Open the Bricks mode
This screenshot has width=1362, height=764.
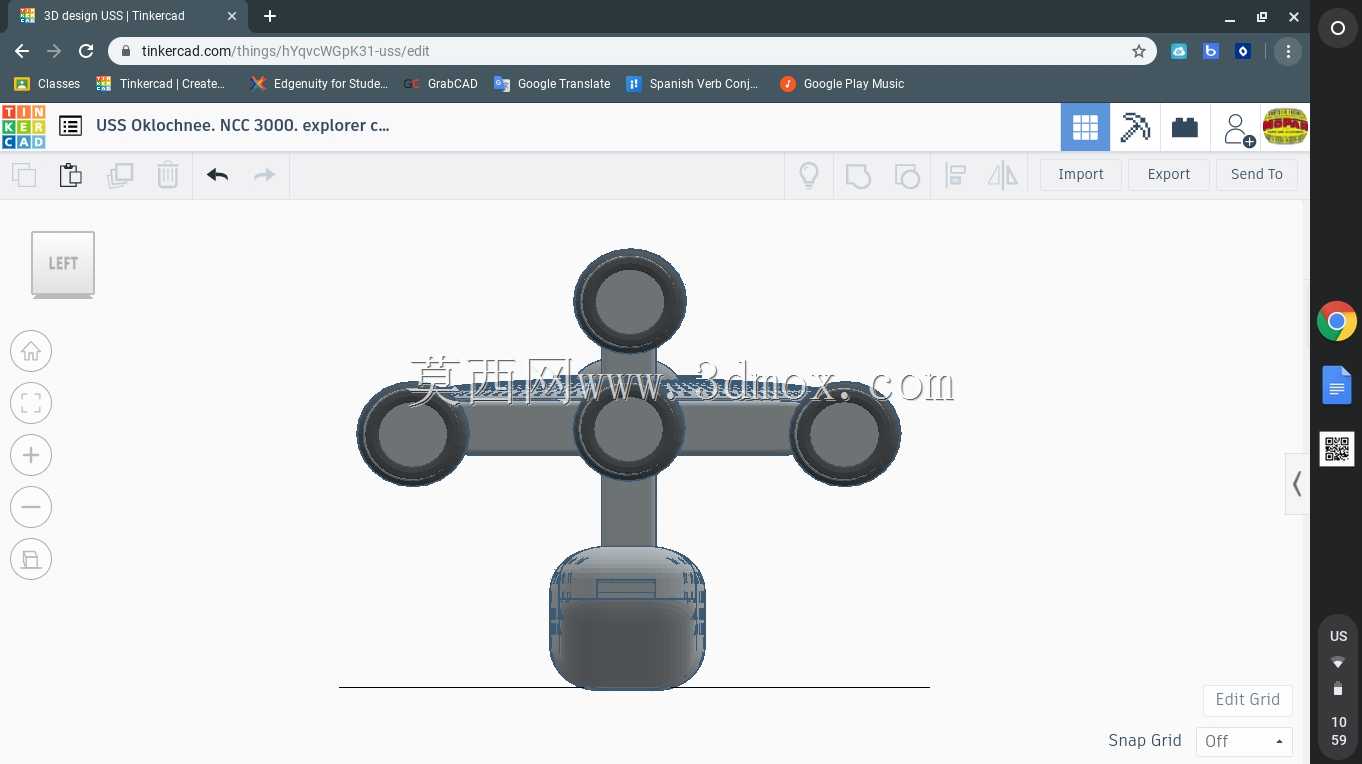click(1185, 127)
